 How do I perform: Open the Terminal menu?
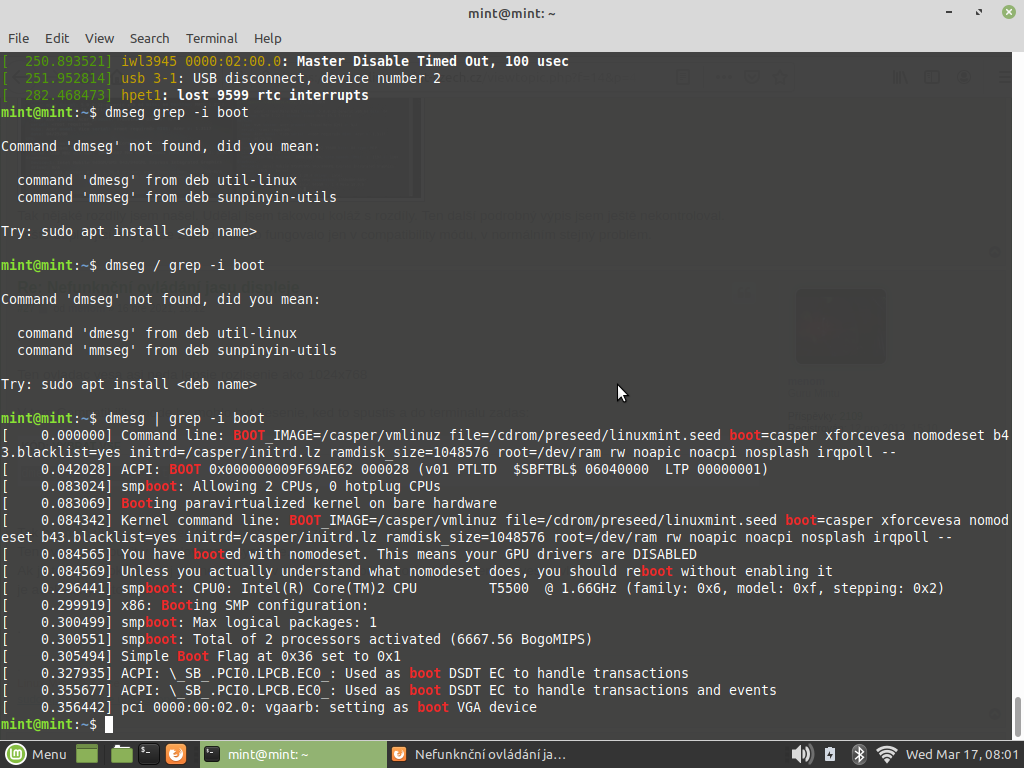(211, 38)
